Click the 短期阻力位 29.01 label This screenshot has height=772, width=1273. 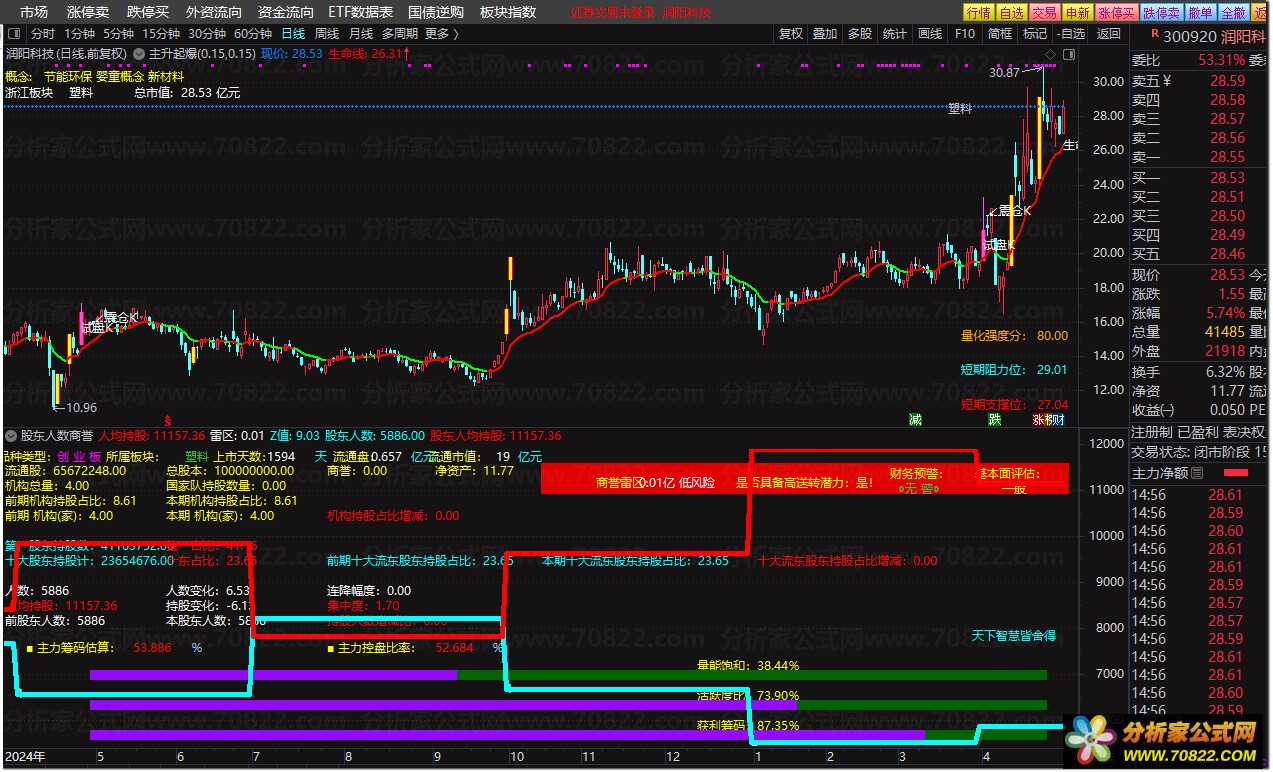click(x=1014, y=370)
